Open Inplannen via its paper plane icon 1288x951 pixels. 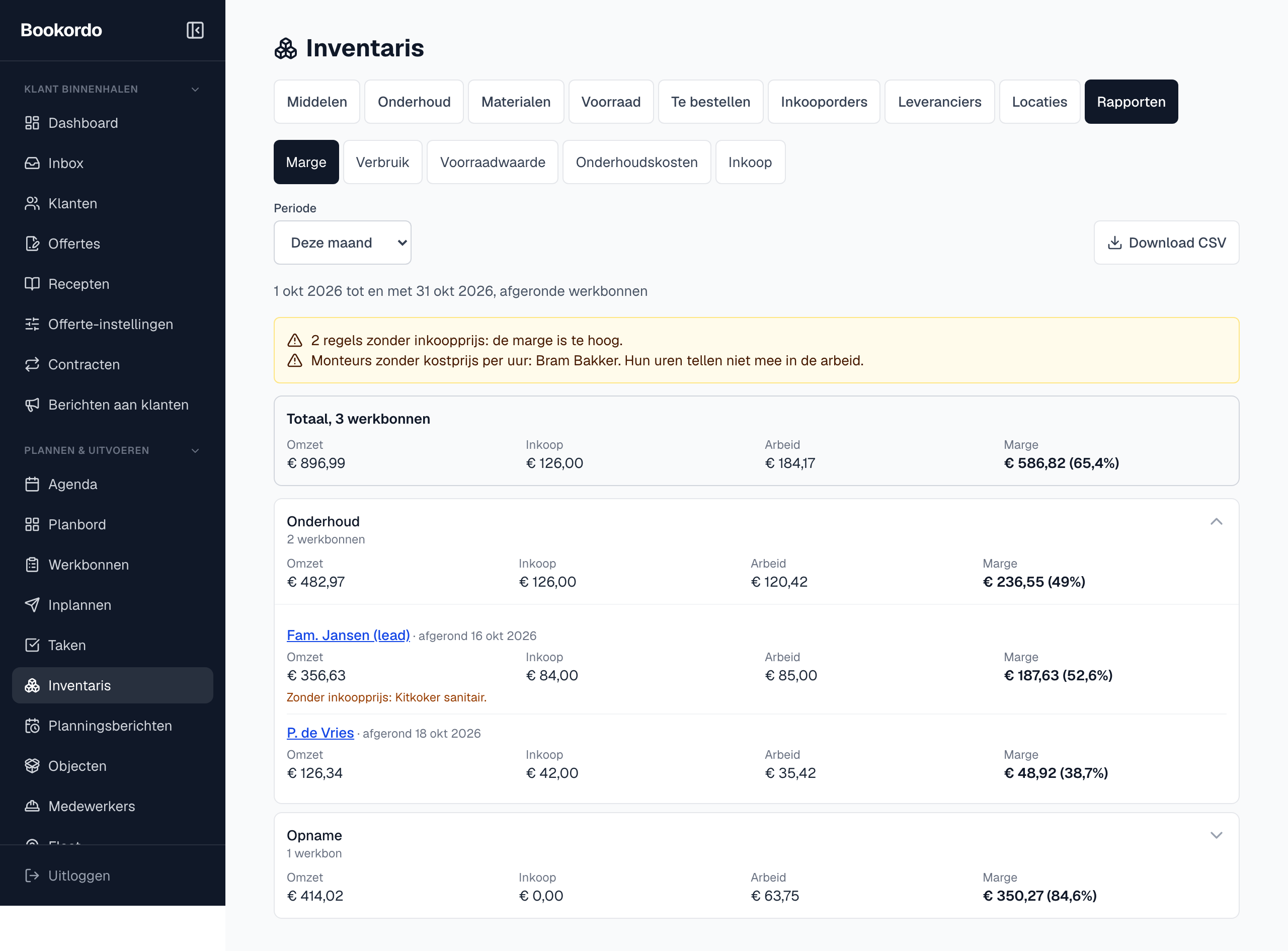coord(32,605)
